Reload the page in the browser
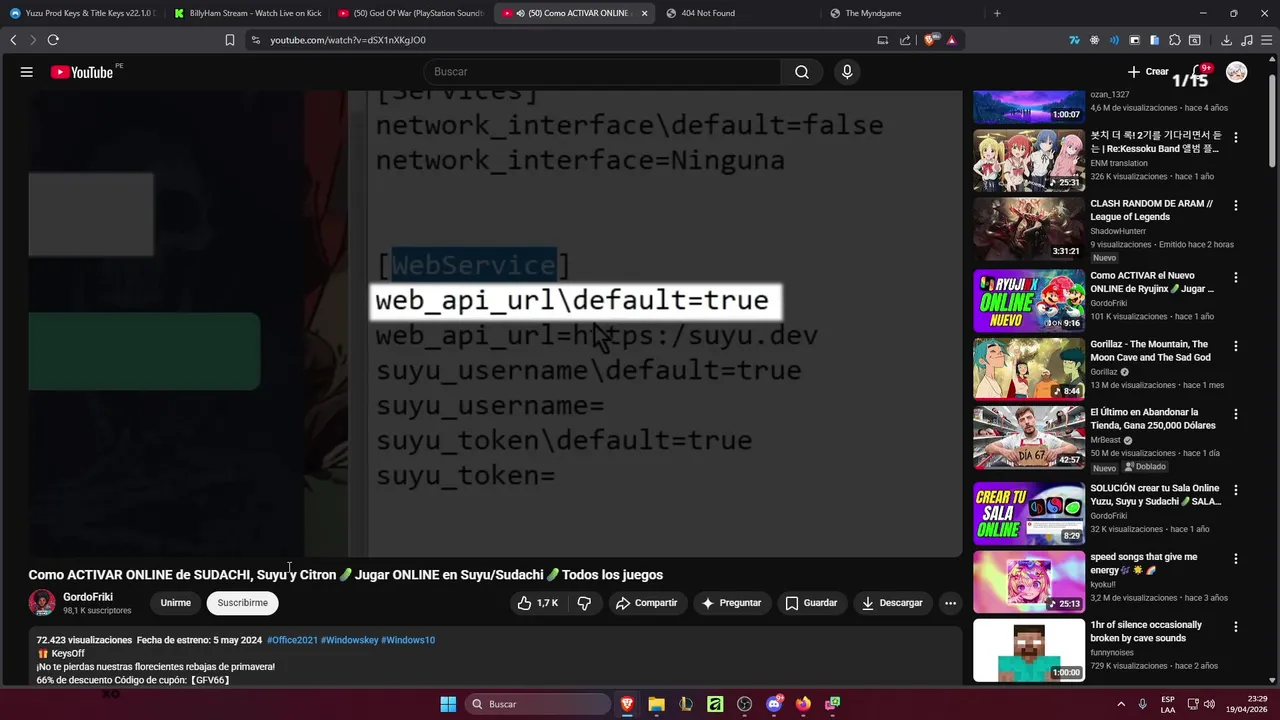1280x720 pixels. click(53, 40)
